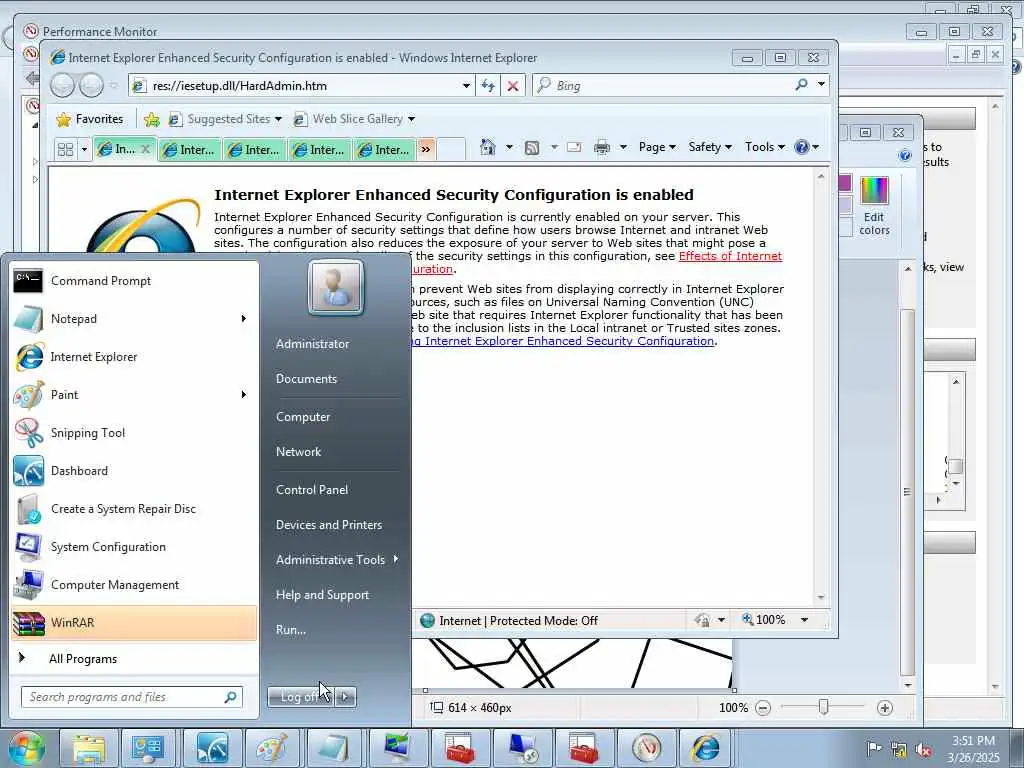1024x768 pixels.
Task: Open the search provider dropdown arrow
Action: (822, 85)
